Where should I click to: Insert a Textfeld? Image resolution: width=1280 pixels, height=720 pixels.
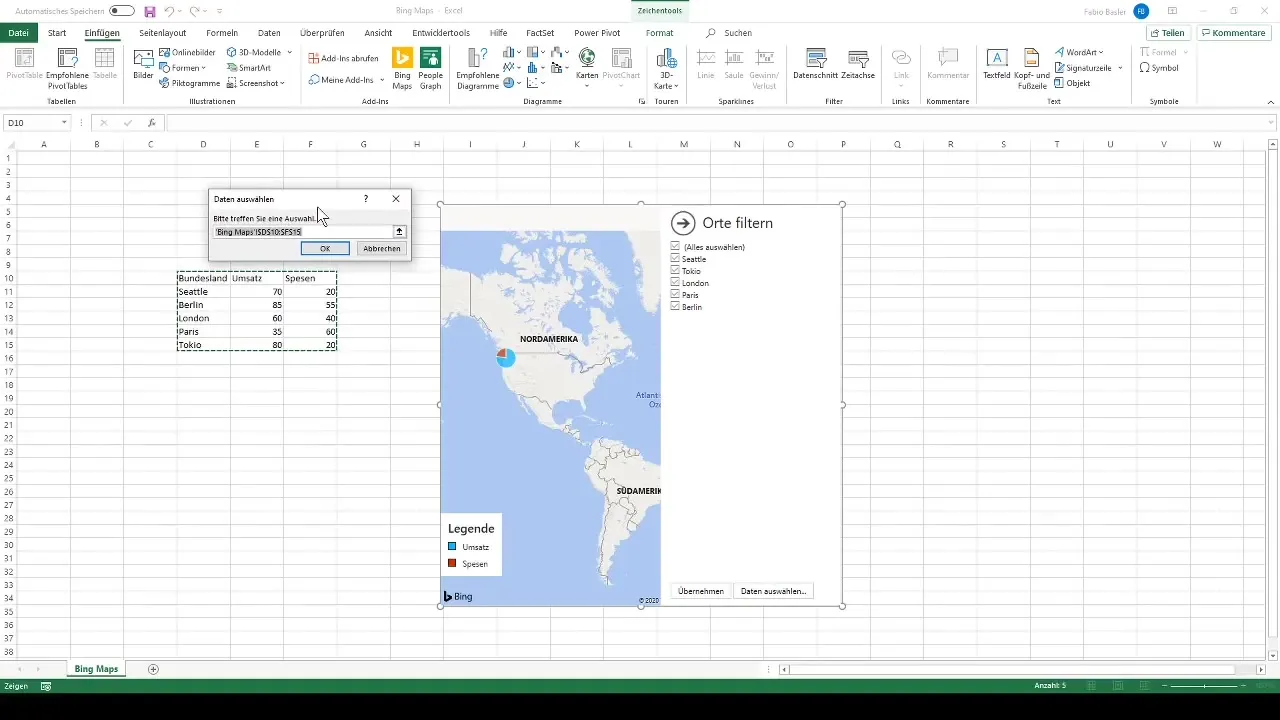point(996,63)
